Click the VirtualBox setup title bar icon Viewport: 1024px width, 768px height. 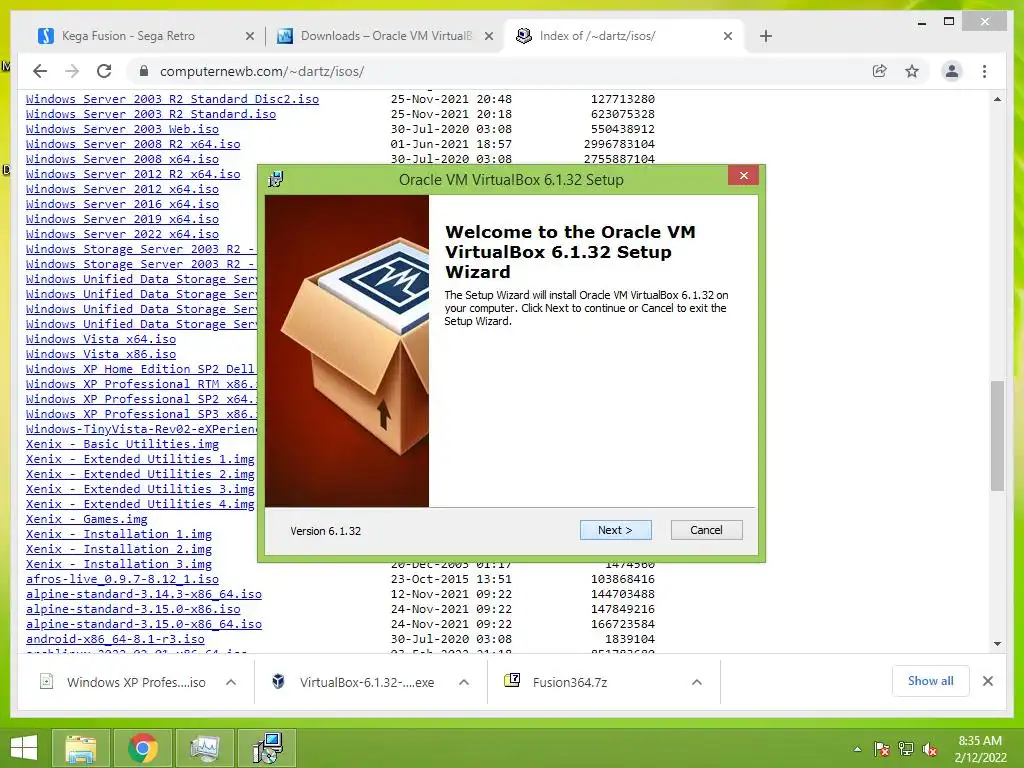point(276,179)
